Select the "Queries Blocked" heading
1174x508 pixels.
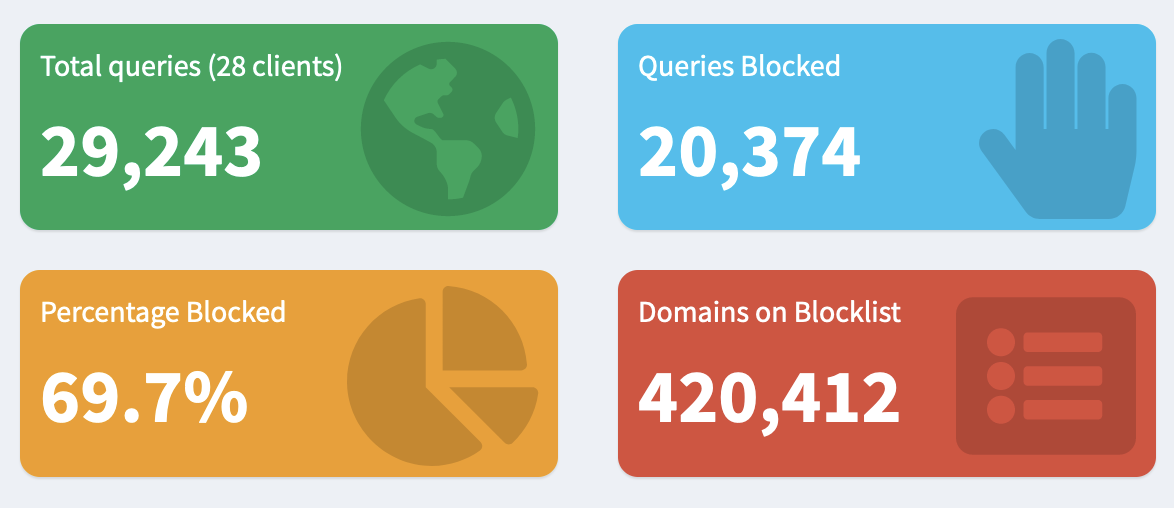point(739,67)
